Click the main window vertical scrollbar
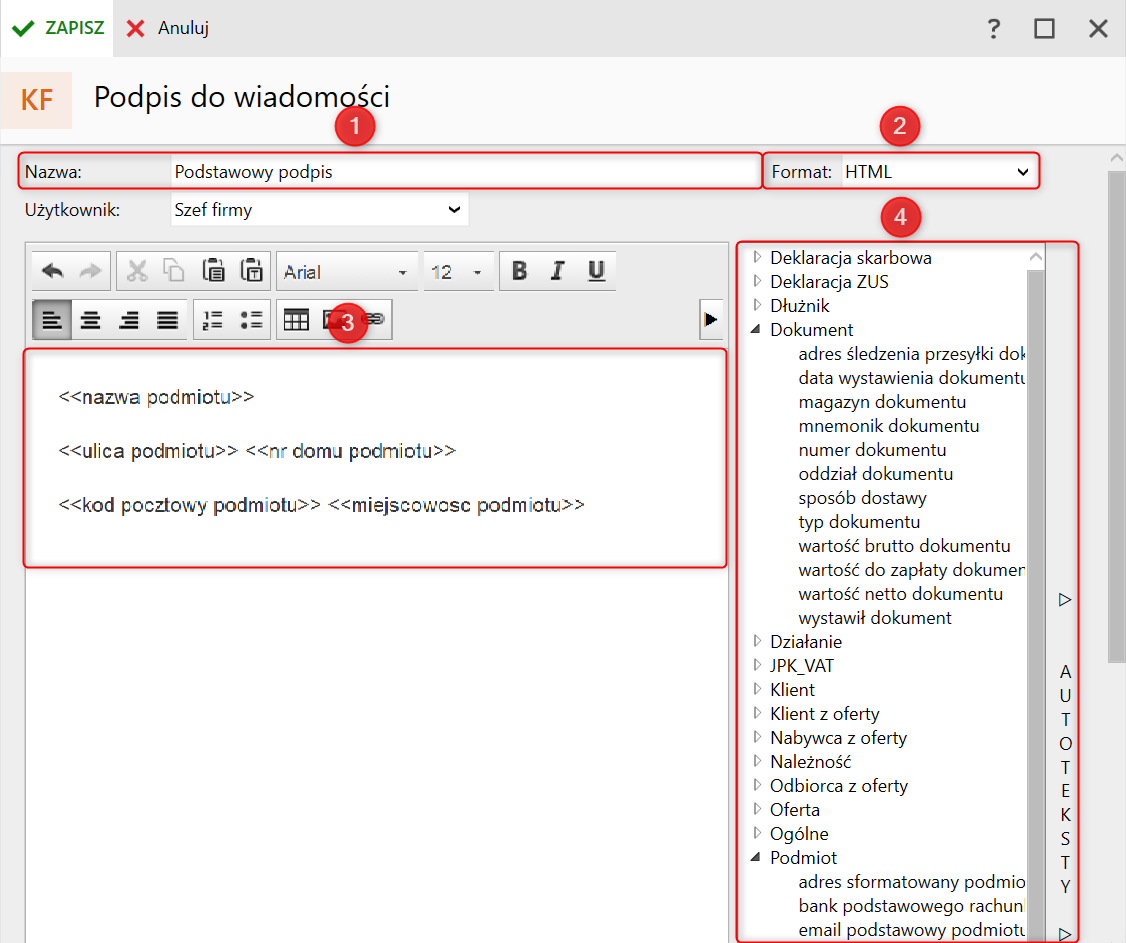 click(x=1117, y=417)
